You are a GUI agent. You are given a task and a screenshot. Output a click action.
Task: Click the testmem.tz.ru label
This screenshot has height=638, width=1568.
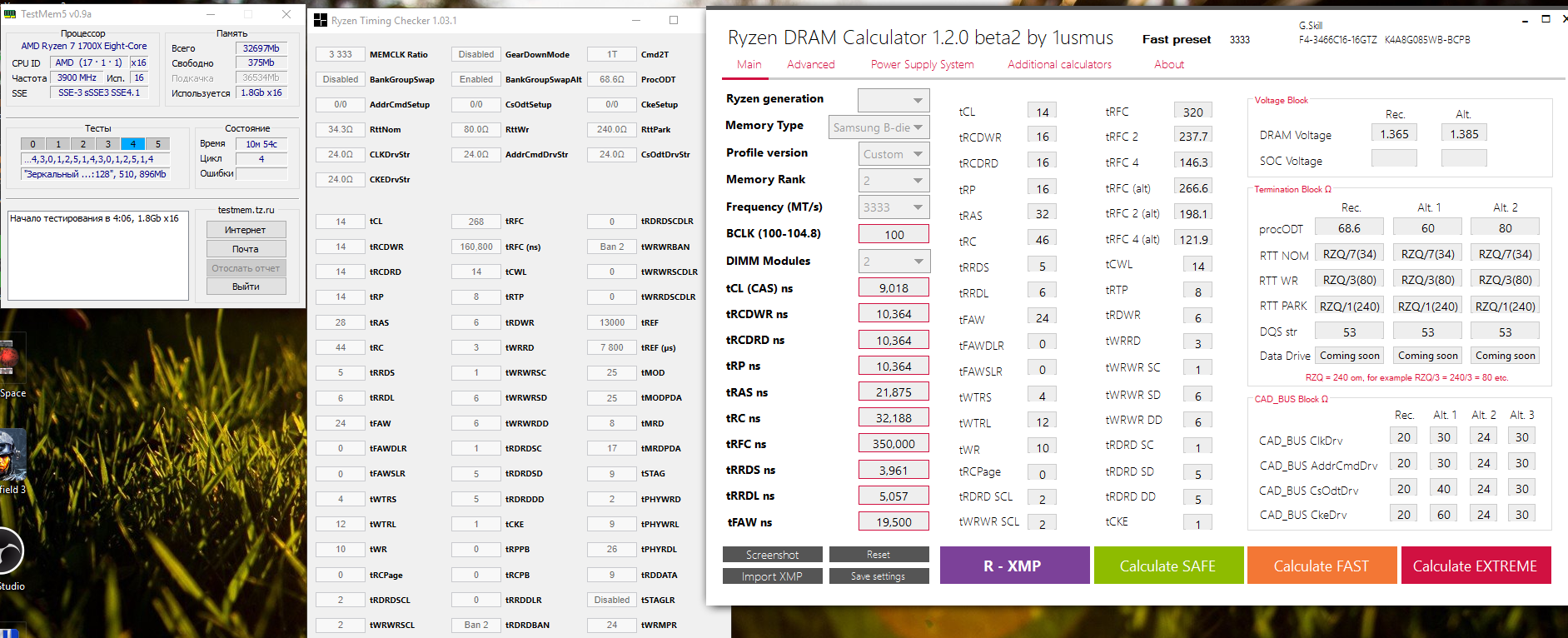(x=246, y=210)
